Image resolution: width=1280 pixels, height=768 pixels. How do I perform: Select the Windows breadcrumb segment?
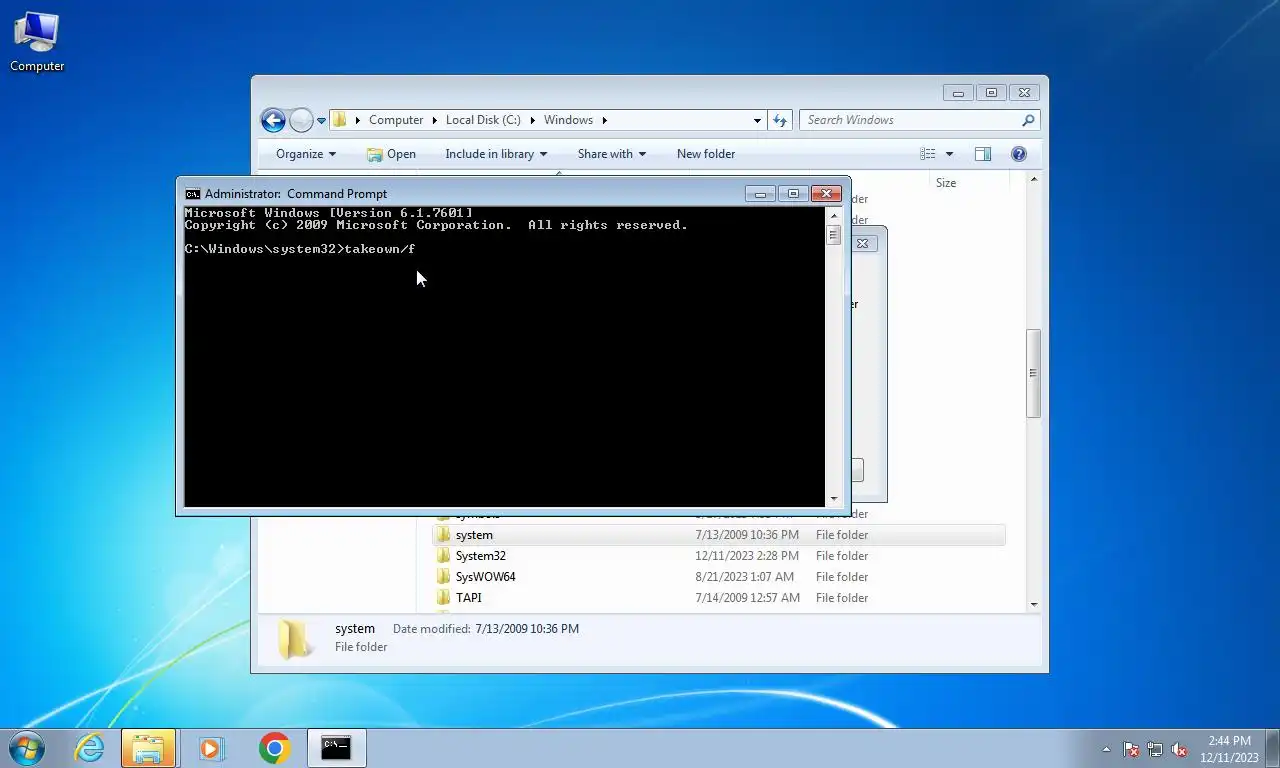(x=568, y=120)
